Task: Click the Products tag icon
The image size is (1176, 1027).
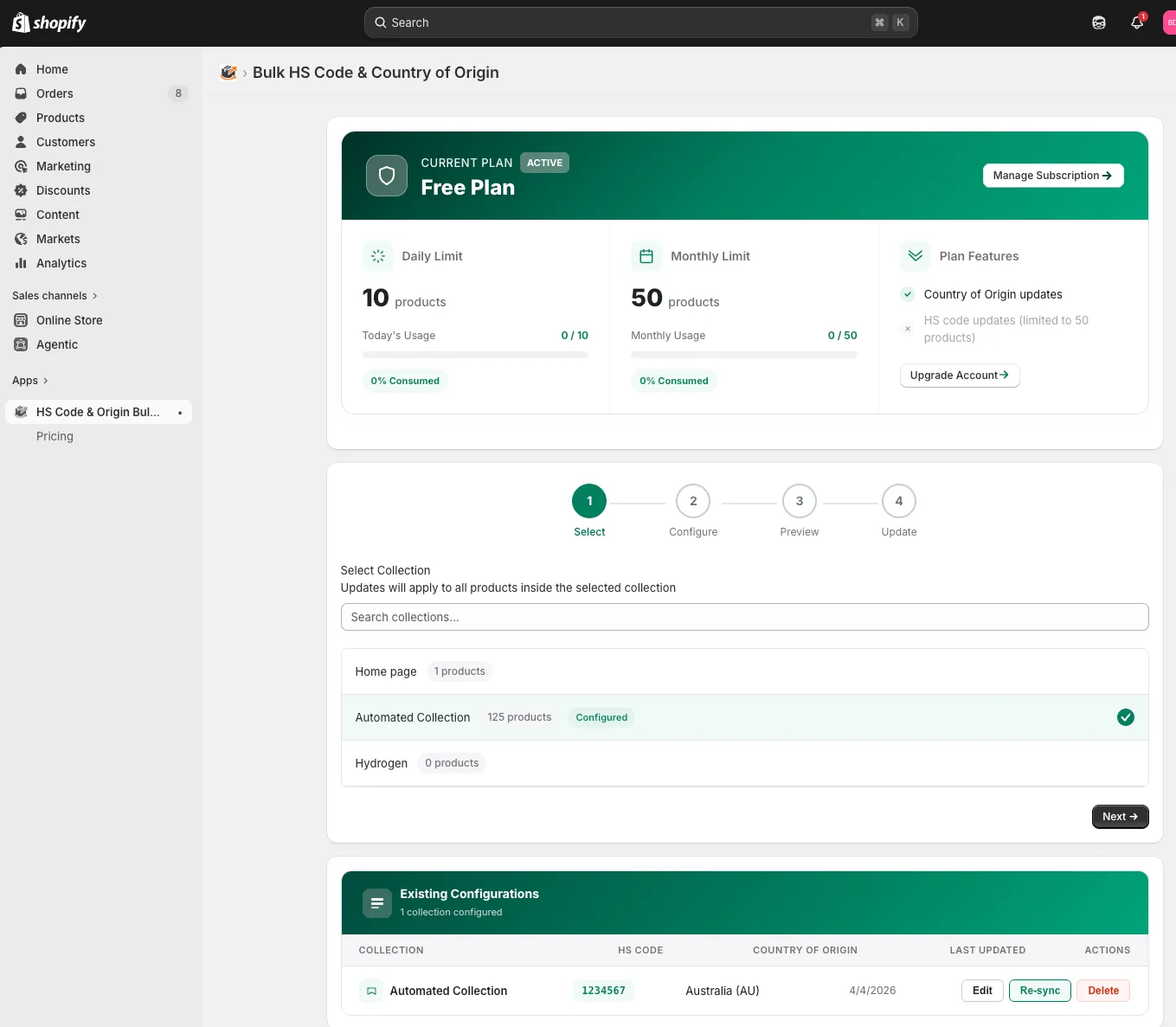Action: coord(21,118)
